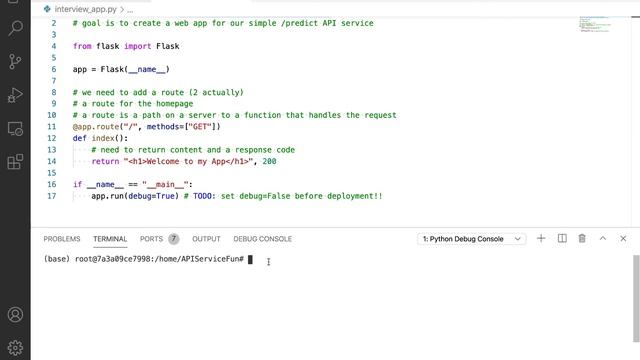Click the @app.route decorator line

(147, 127)
